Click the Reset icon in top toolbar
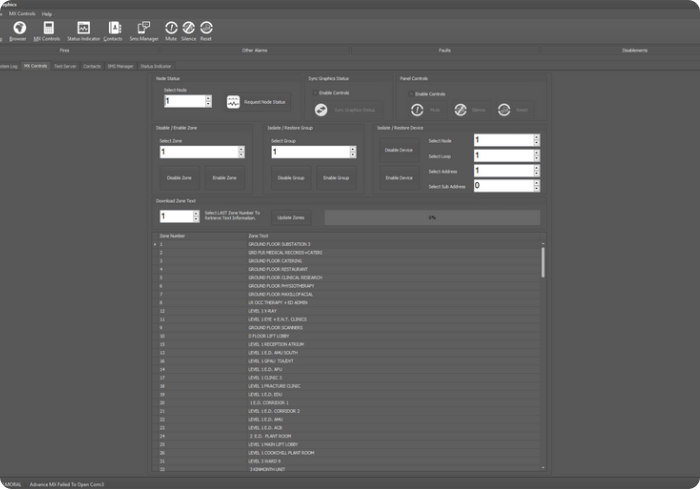This screenshot has height=490, width=700. 205,29
